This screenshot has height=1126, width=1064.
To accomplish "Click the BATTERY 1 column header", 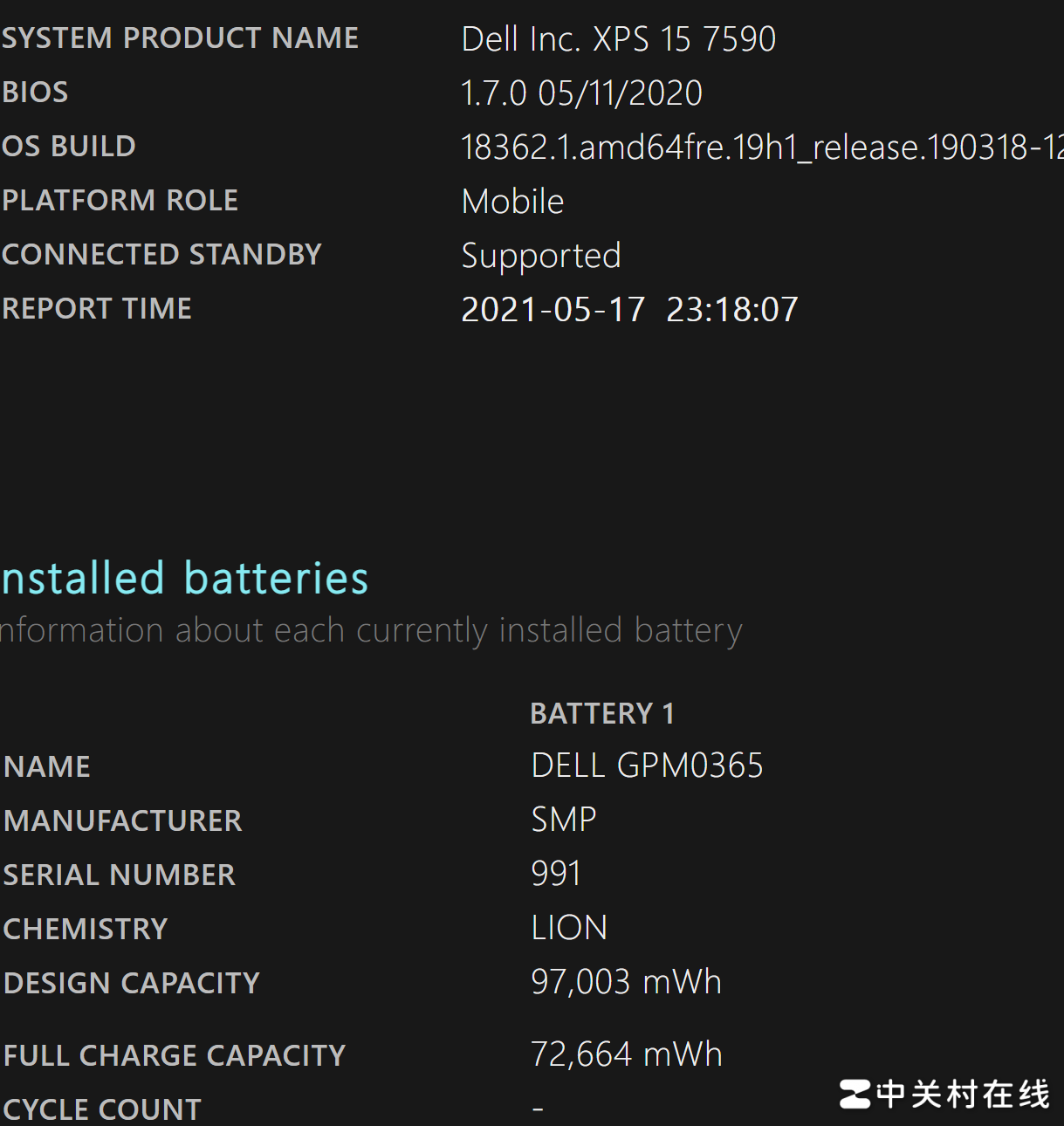I will coord(601,712).
